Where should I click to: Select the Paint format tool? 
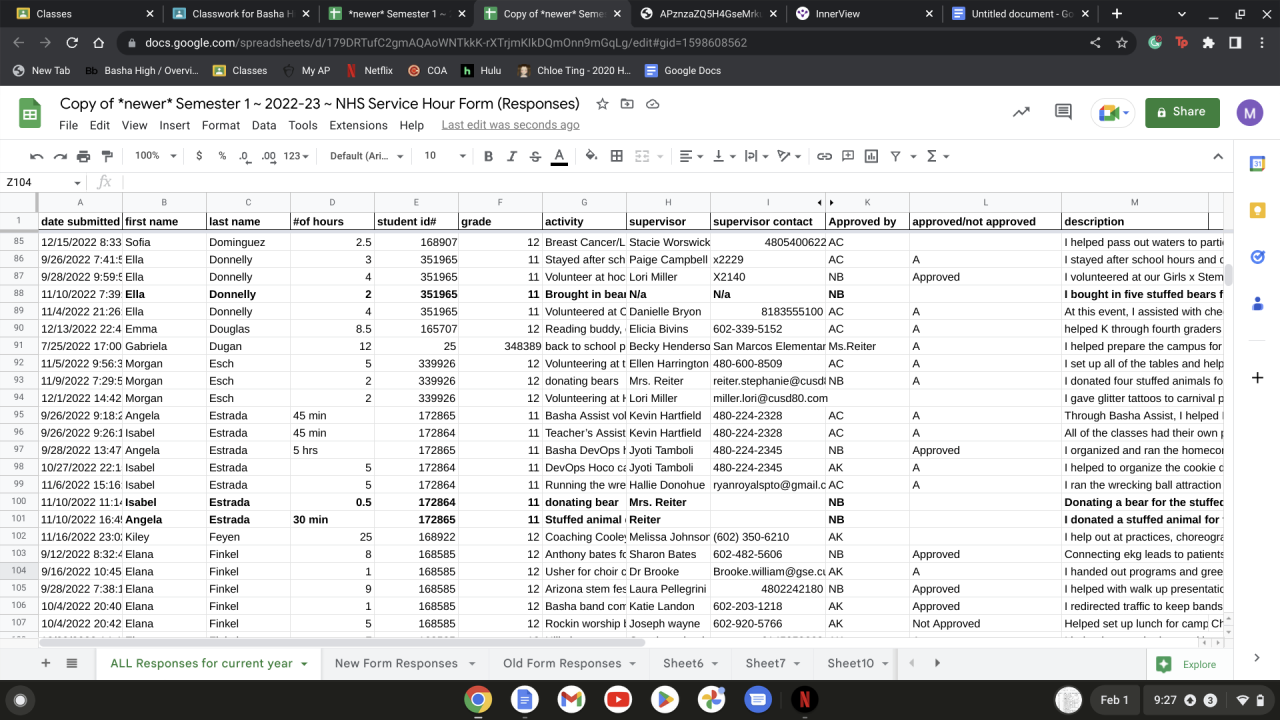coord(107,156)
